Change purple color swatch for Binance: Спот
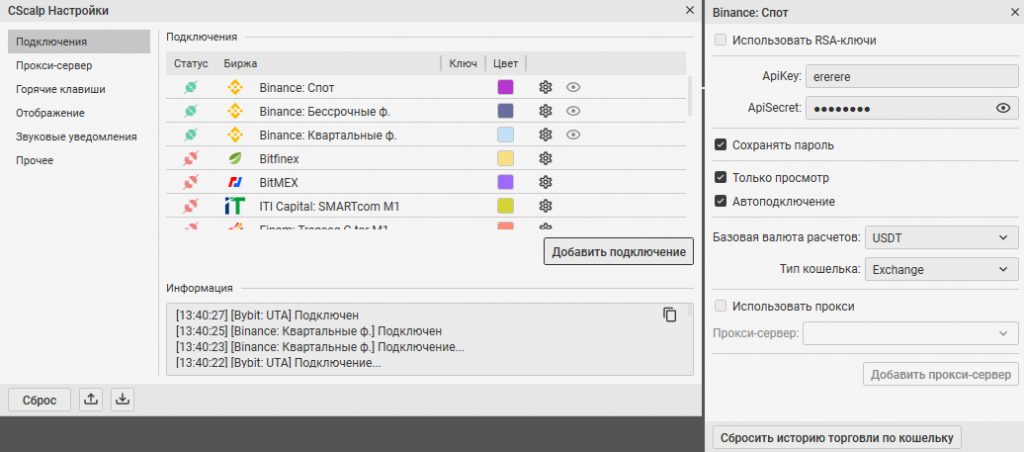This screenshot has height=452, width=1024. pos(505,88)
